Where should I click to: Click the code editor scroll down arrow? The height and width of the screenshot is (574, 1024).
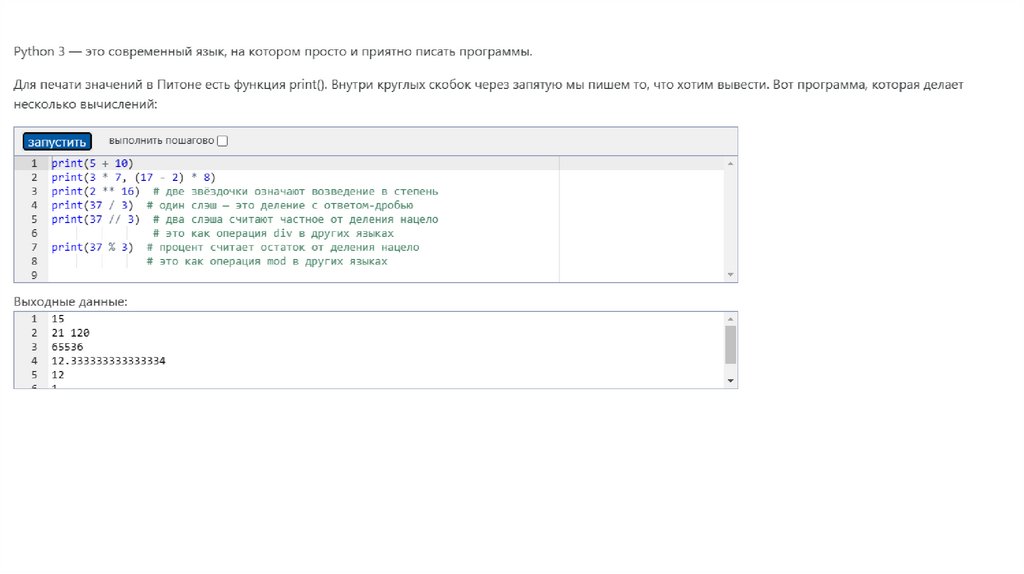[x=731, y=275]
